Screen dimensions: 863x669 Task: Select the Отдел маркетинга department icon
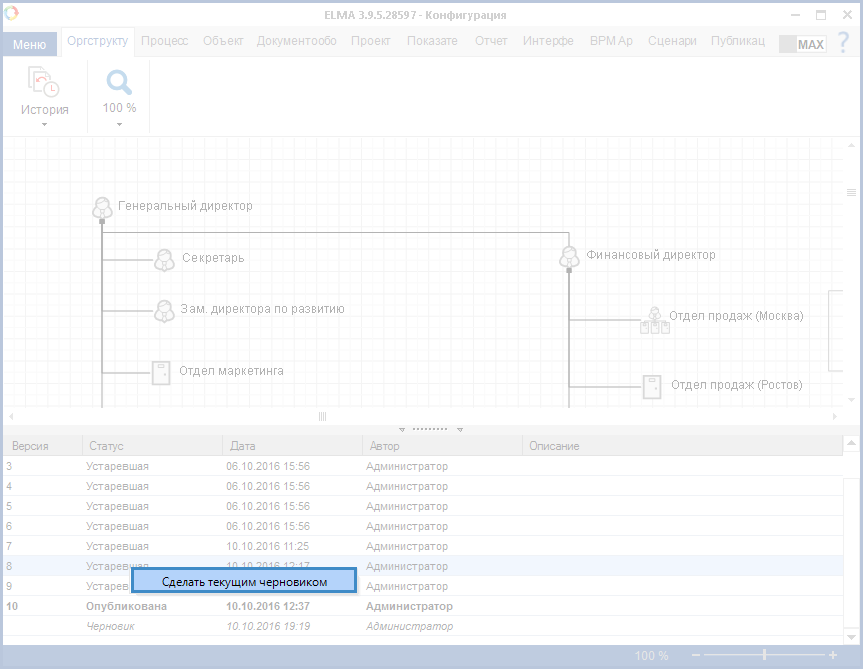tap(161, 372)
